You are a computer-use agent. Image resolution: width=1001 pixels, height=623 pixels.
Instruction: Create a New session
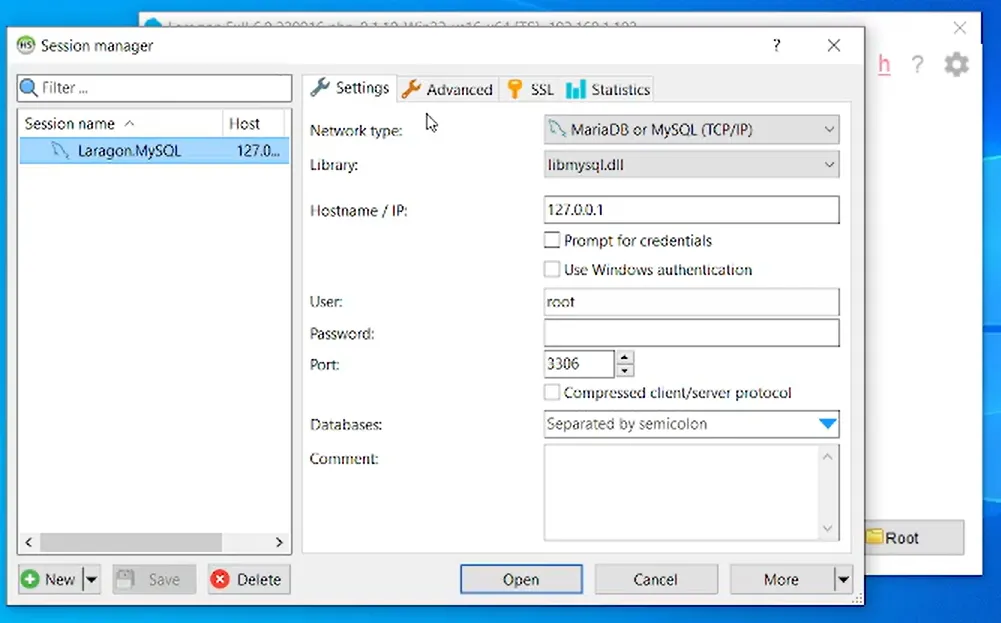click(50, 580)
